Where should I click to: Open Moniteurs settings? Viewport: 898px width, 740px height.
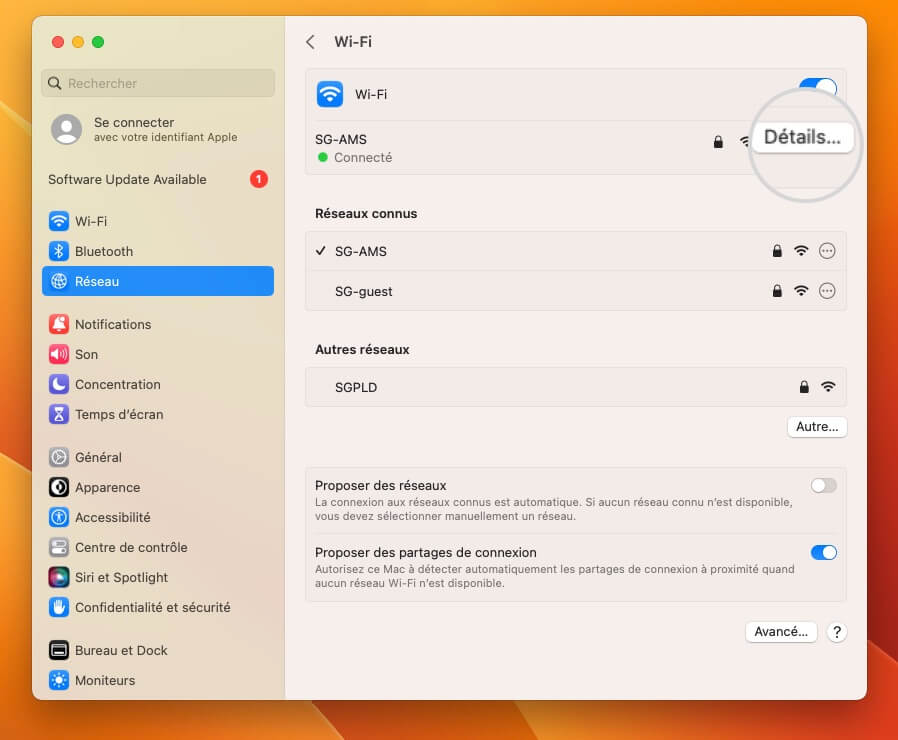(x=157, y=680)
